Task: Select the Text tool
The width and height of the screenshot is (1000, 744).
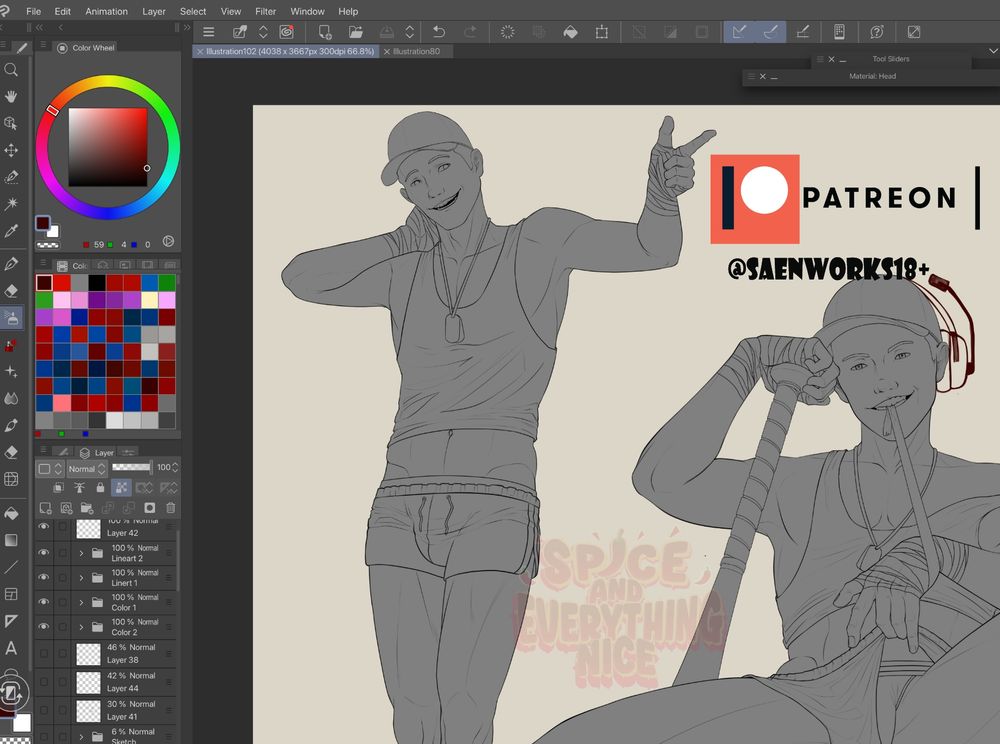Action: pyautogui.click(x=11, y=648)
